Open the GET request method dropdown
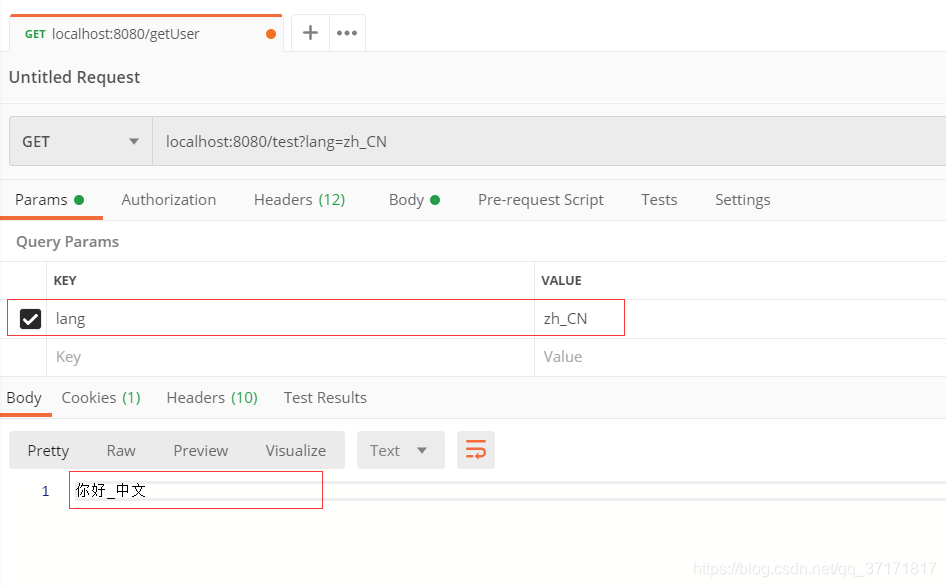 tap(80, 141)
